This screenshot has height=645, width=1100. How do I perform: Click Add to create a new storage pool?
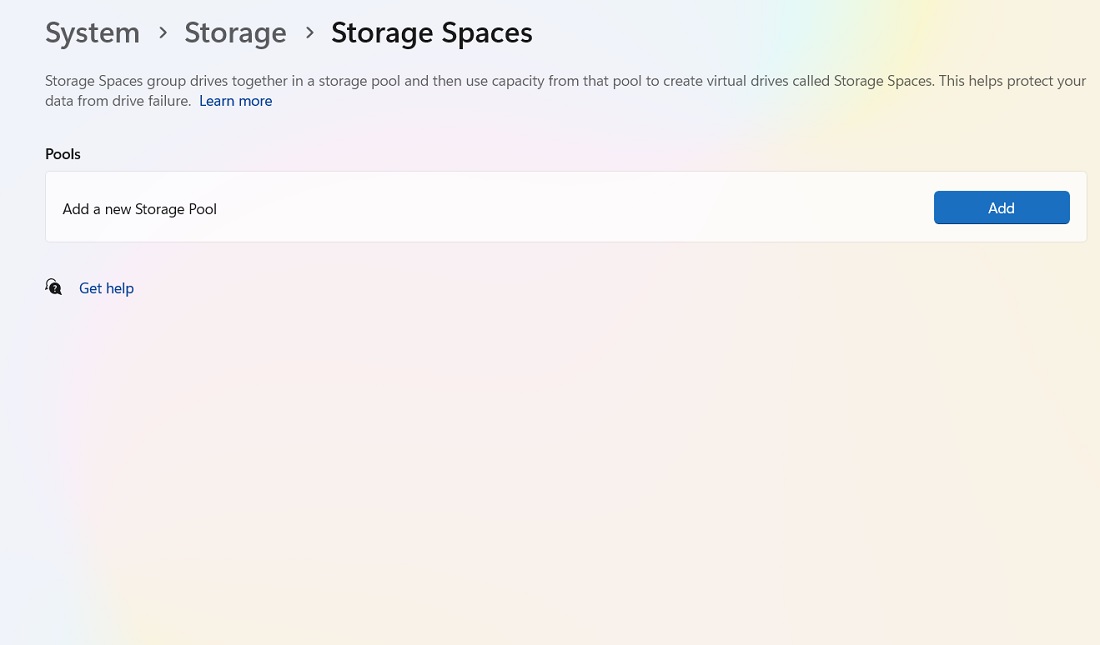click(1001, 207)
